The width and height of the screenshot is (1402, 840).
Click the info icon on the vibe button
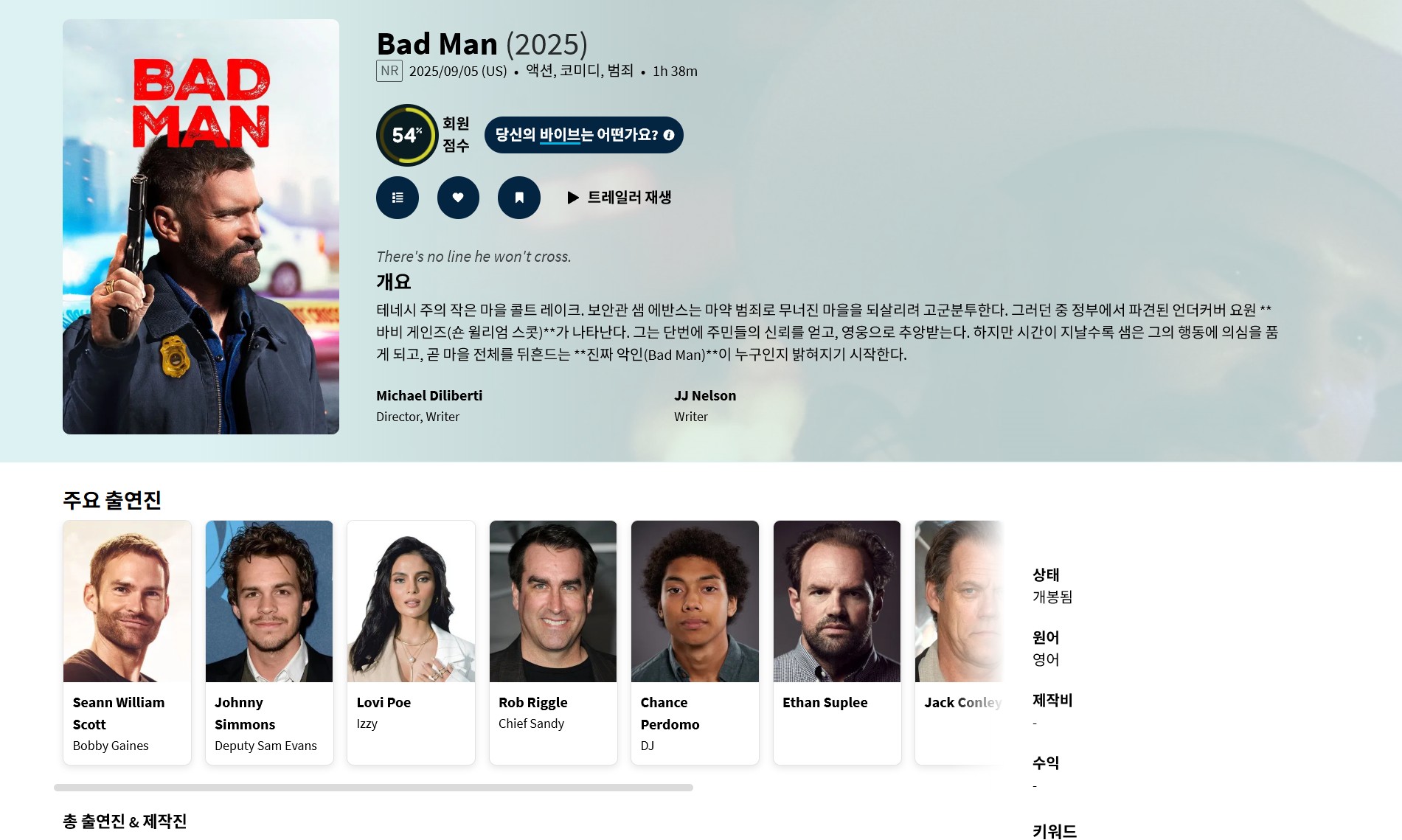click(669, 135)
